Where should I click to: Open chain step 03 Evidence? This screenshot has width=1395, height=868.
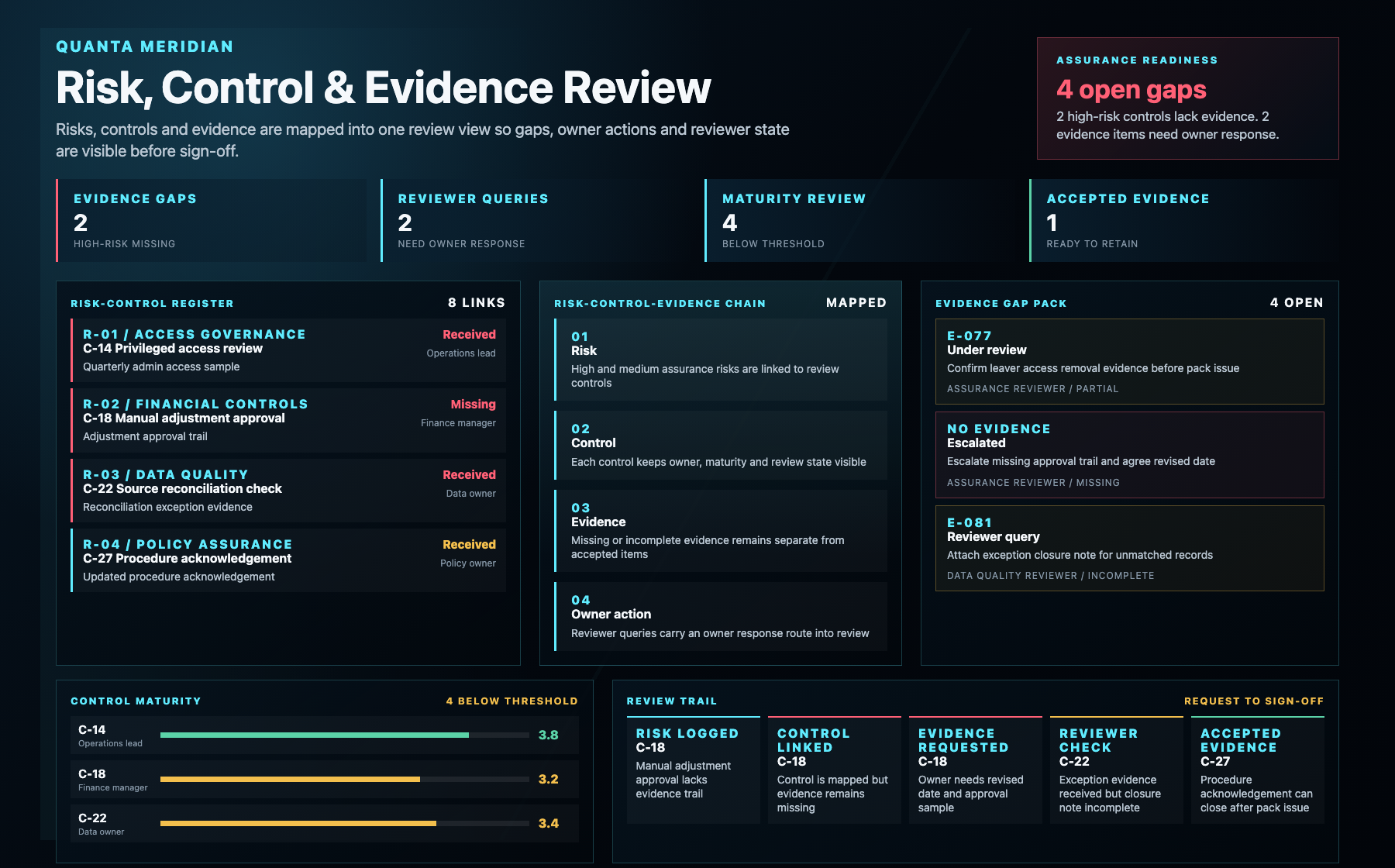point(721,531)
